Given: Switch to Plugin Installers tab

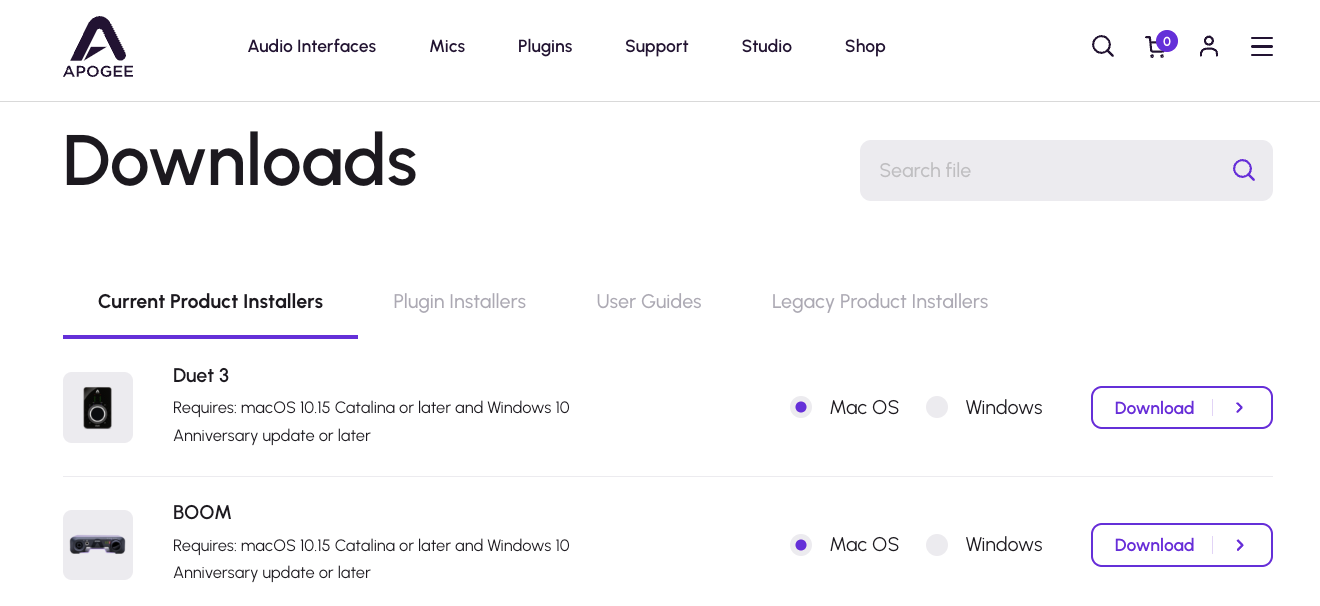Looking at the screenshot, I should [459, 302].
